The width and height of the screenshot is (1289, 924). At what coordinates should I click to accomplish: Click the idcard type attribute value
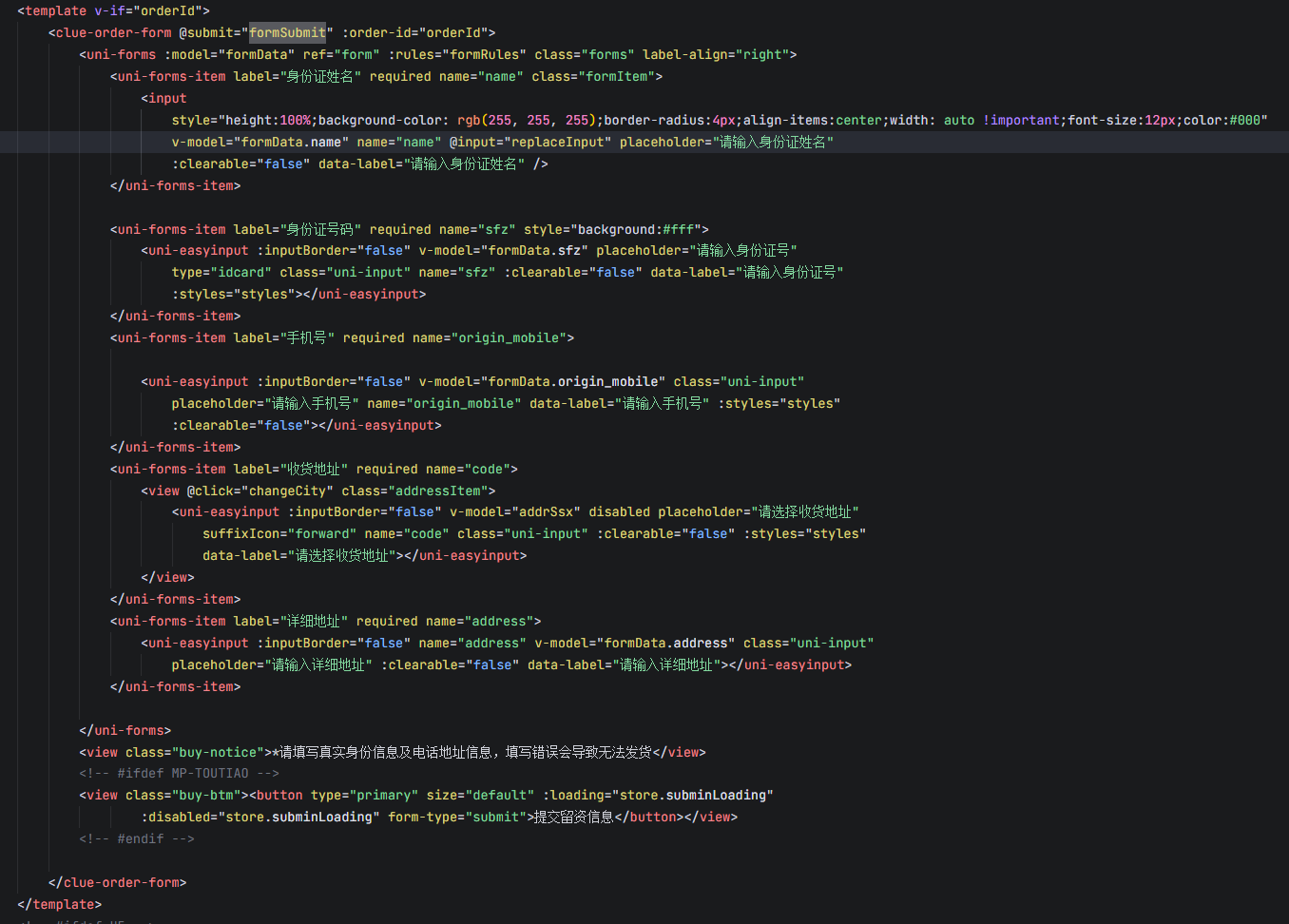tap(244, 272)
